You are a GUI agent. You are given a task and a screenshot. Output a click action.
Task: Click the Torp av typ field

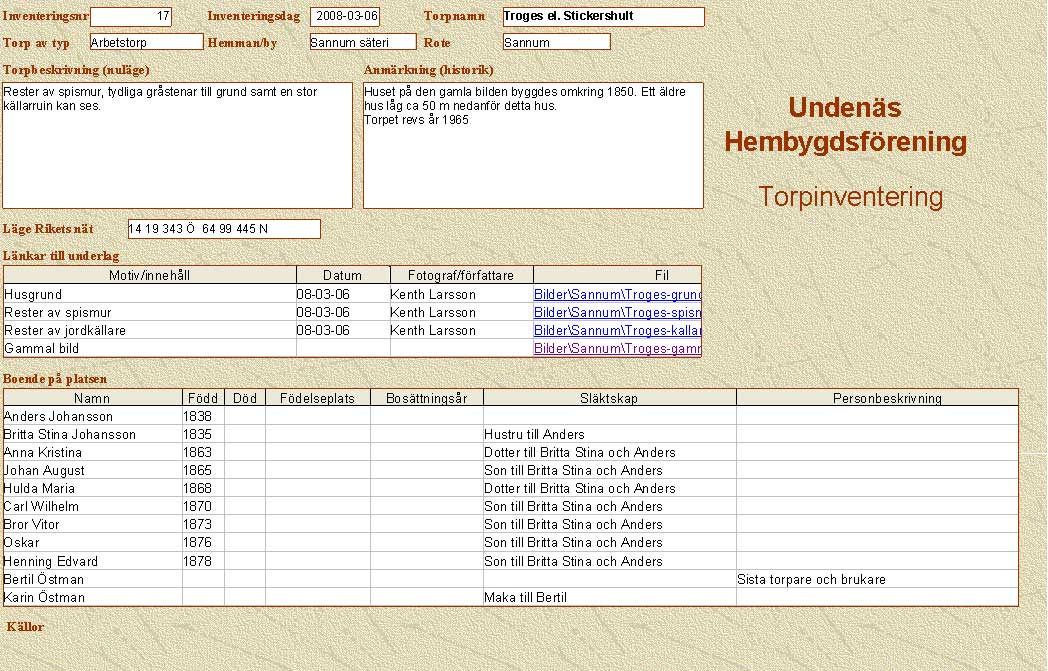(x=146, y=42)
